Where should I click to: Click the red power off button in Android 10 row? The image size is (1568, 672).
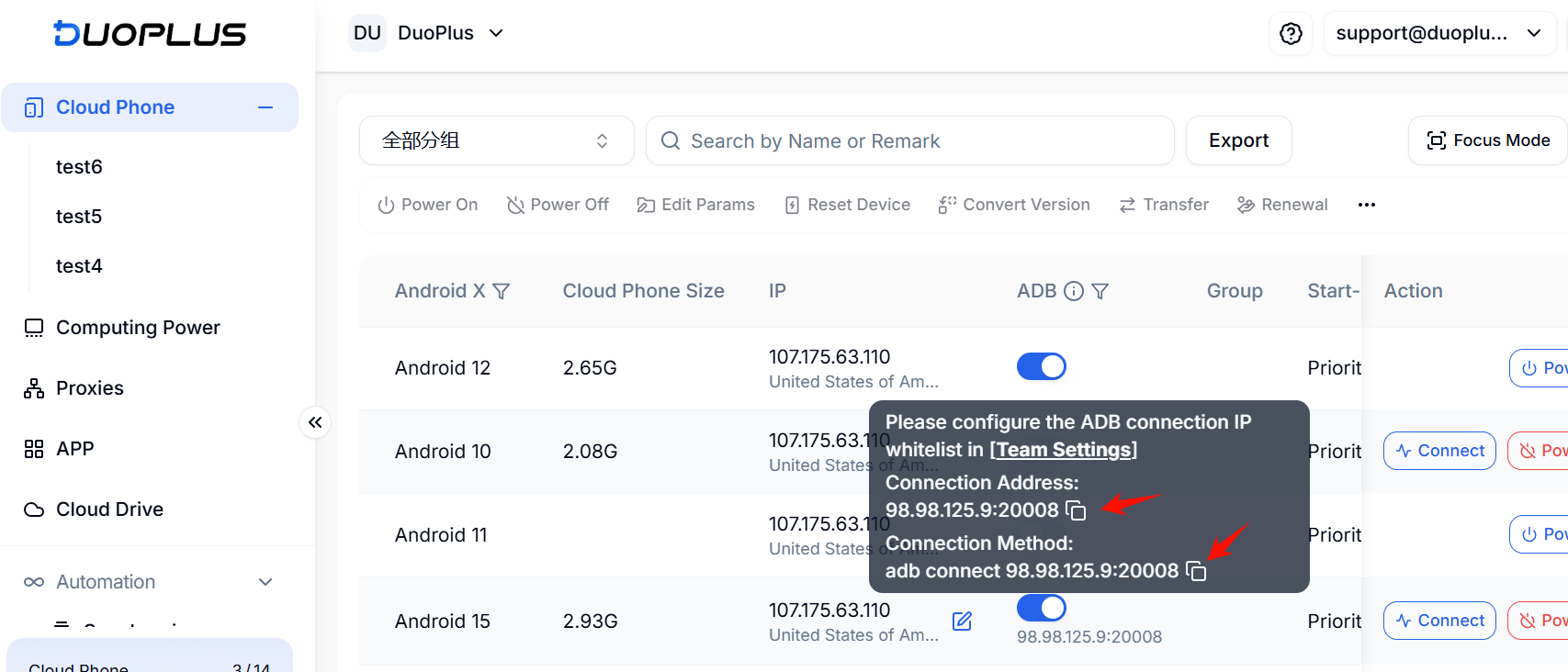coord(1538,451)
